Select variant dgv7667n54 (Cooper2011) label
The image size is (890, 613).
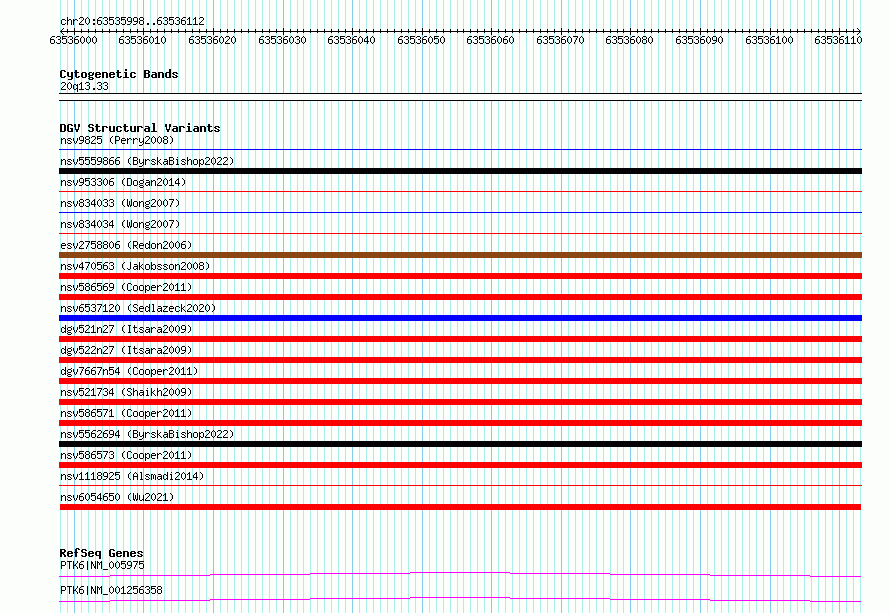(x=129, y=371)
